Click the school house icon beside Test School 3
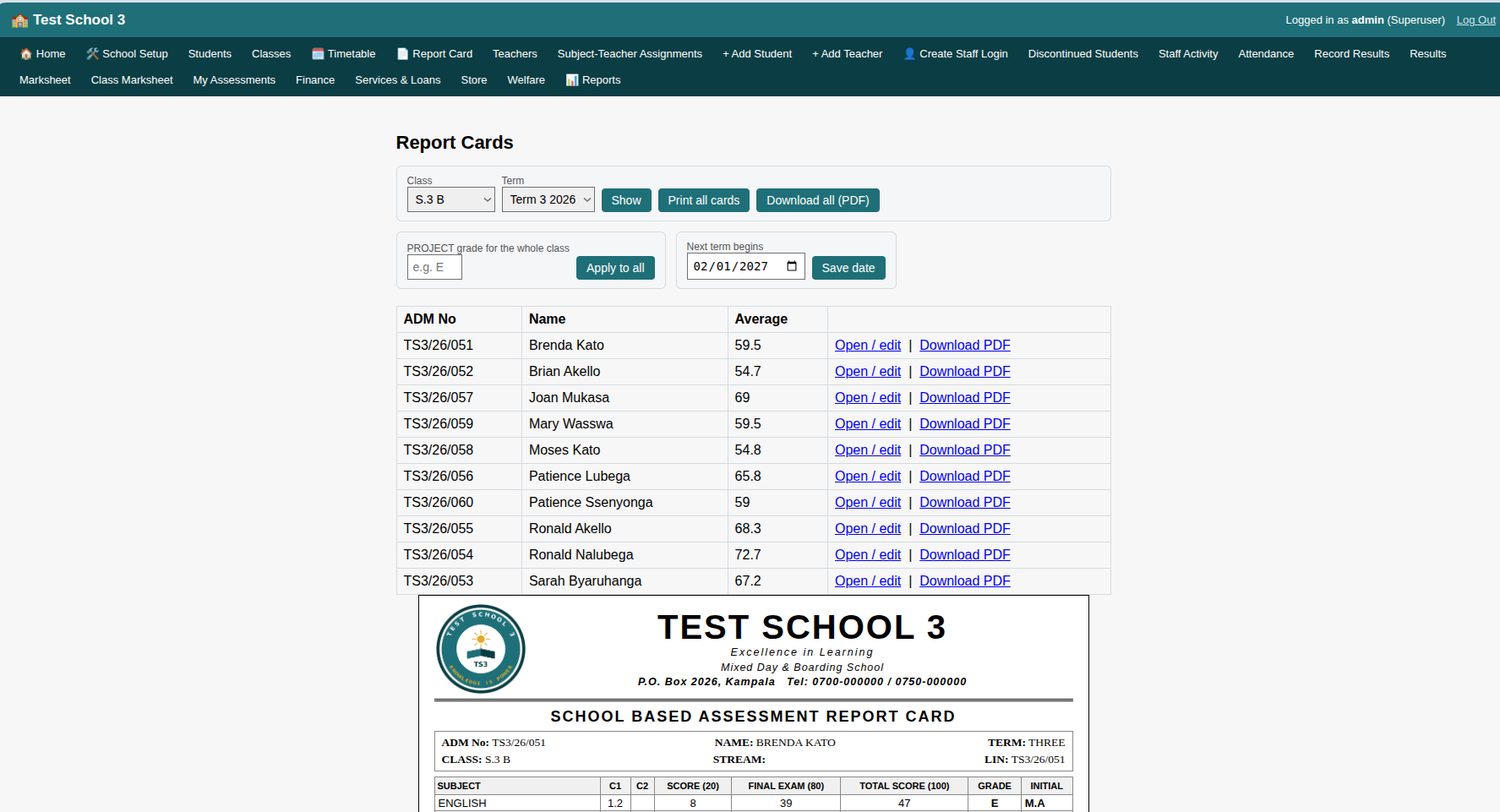Screen dimensions: 1500x812 tap(19, 20)
